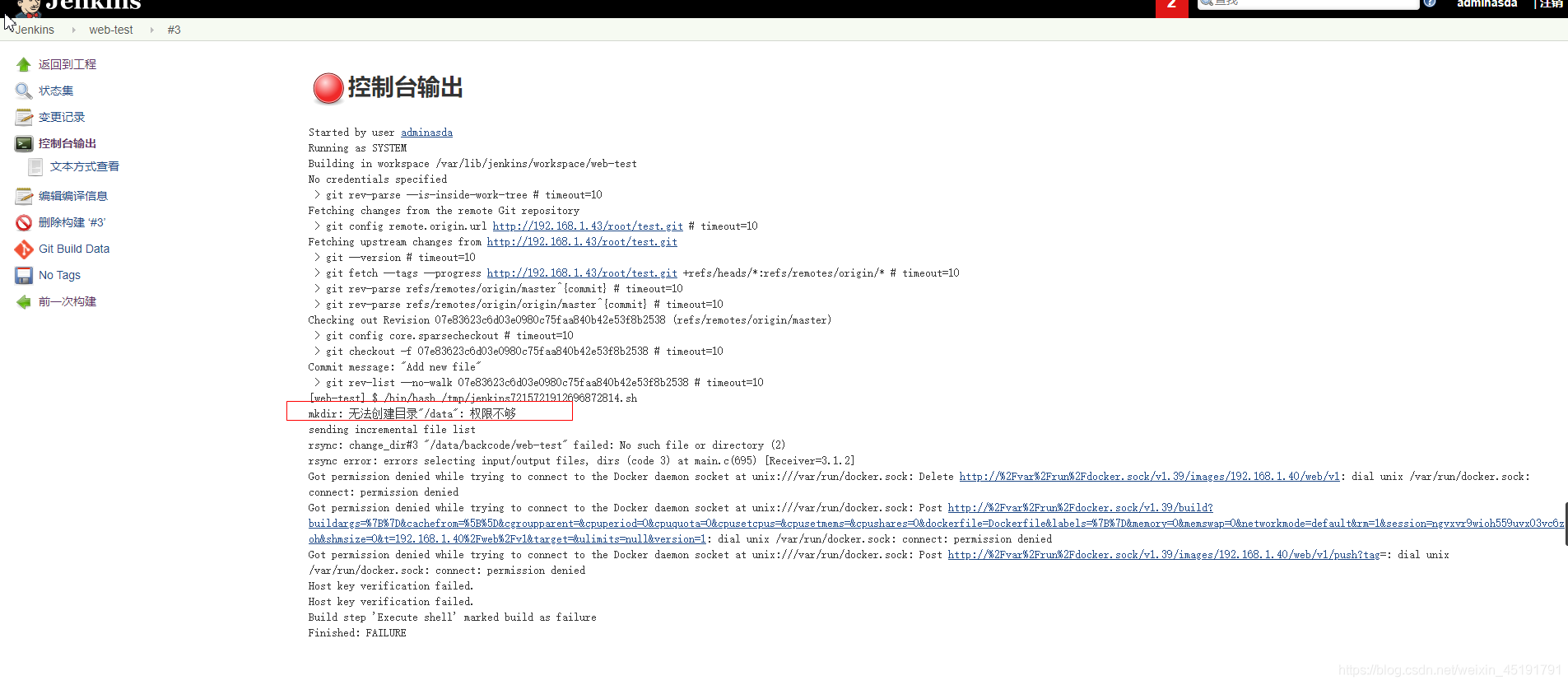Image resolution: width=1568 pixels, height=685 pixels.
Task: Click the search input field in header
Action: tap(1309, 3)
